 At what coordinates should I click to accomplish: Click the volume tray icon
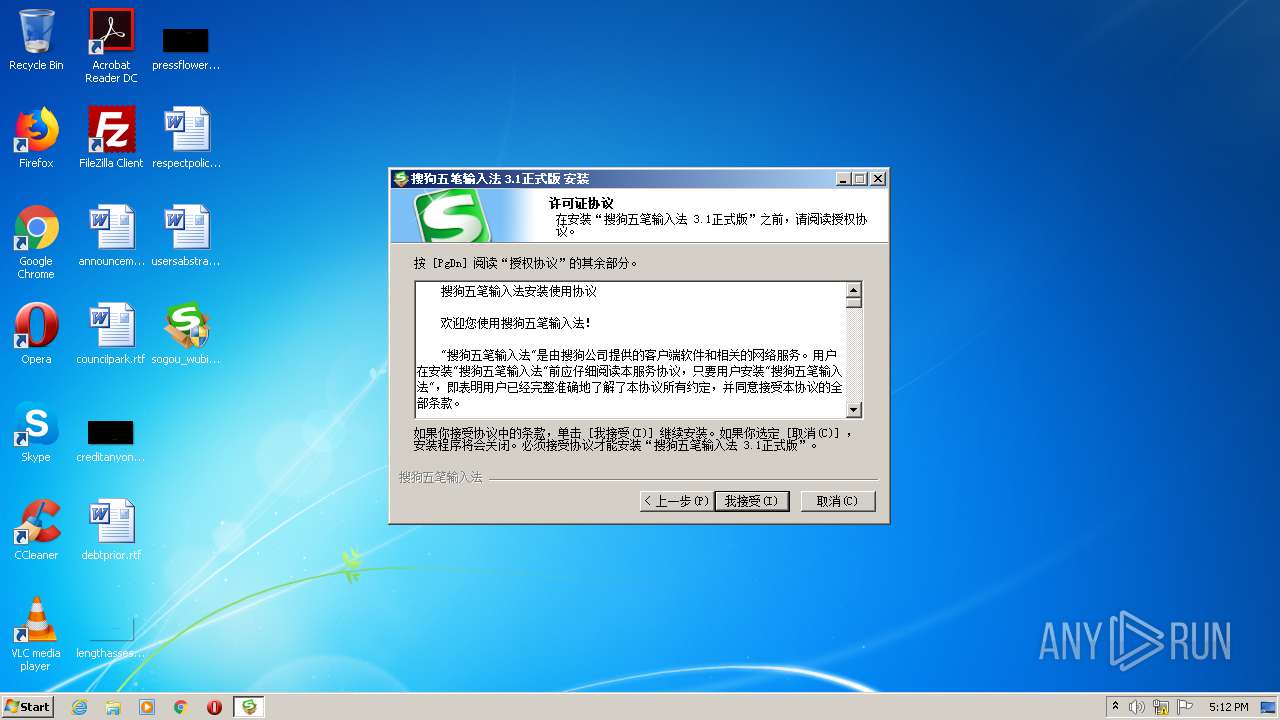pos(1137,707)
